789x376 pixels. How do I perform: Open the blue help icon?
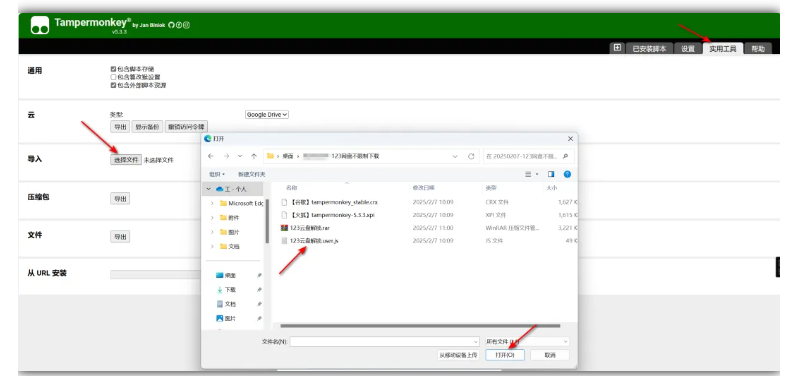pos(567,174)
